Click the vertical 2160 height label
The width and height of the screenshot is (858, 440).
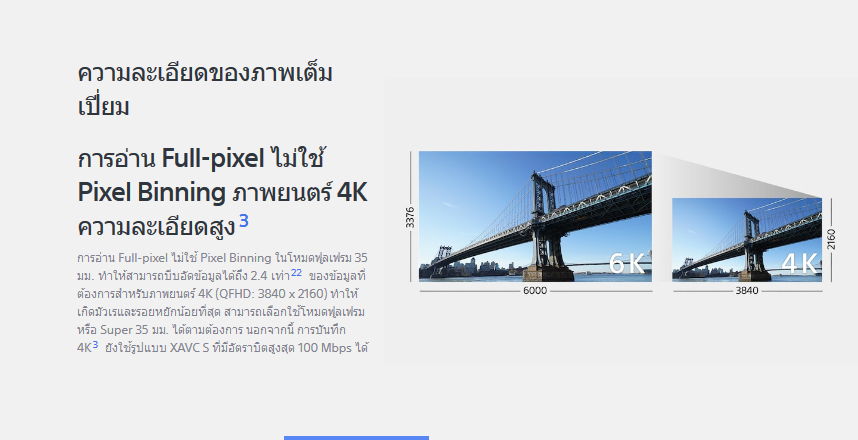point(831,239)
